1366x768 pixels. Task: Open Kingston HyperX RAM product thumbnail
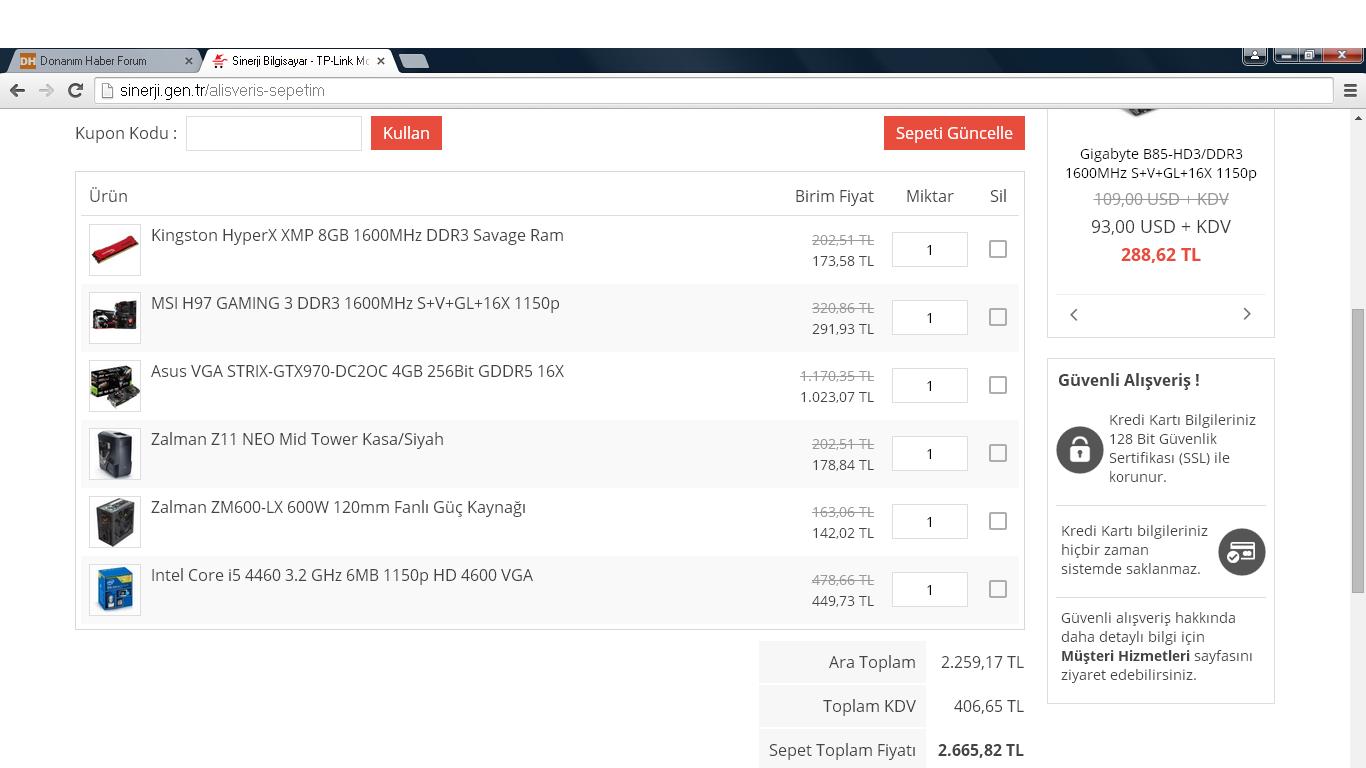click(115, 250)
